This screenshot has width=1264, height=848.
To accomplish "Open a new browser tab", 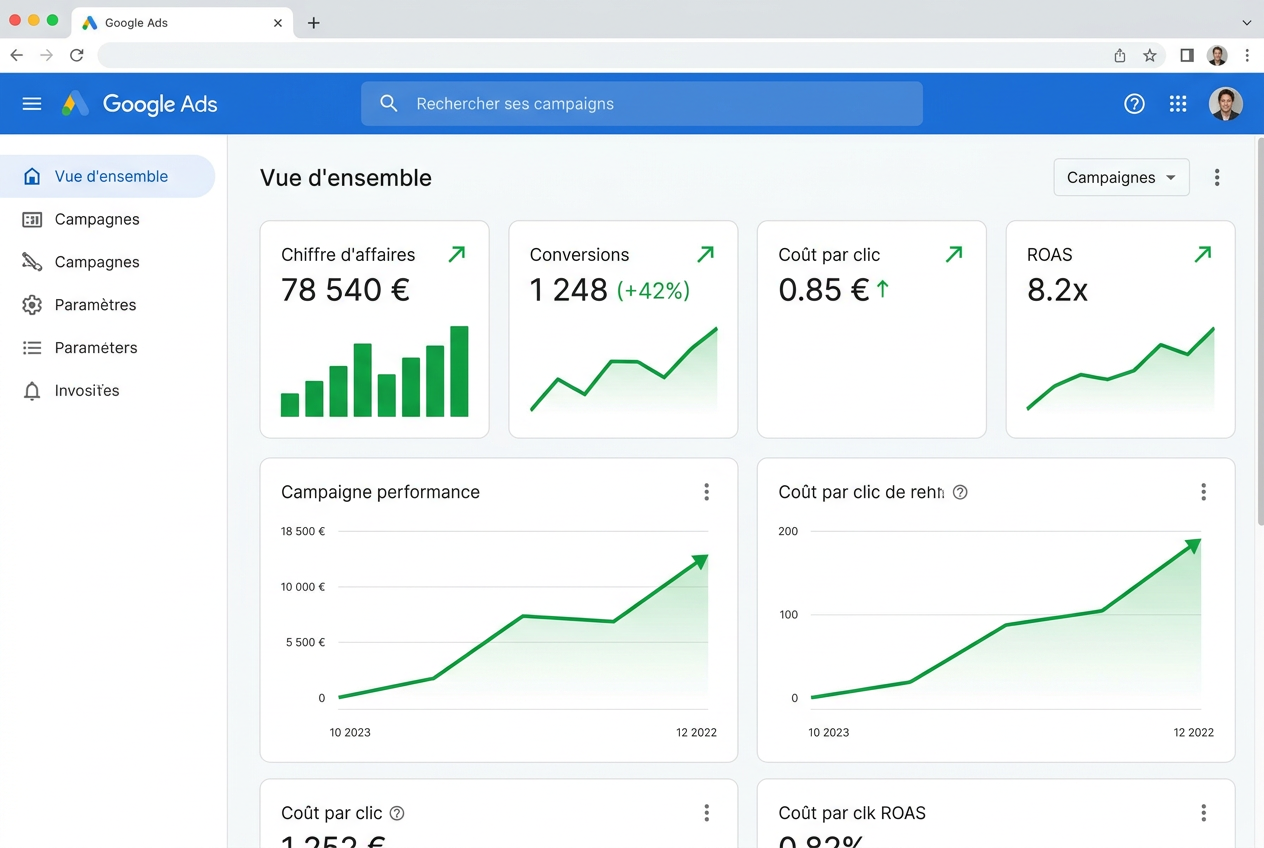I will click(x=314, y=22).
